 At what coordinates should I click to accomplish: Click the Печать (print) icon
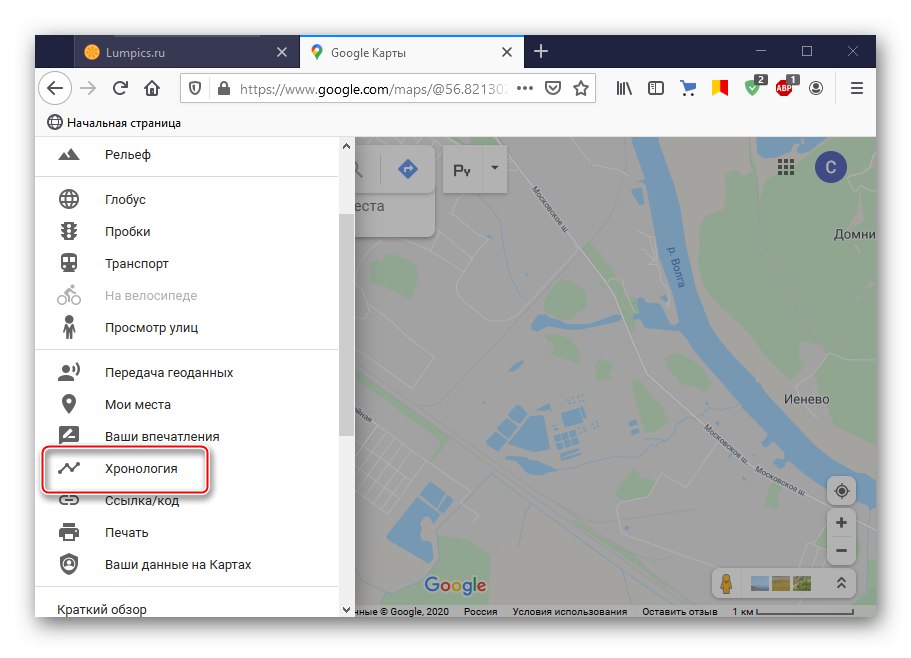[x=70, y=532]
